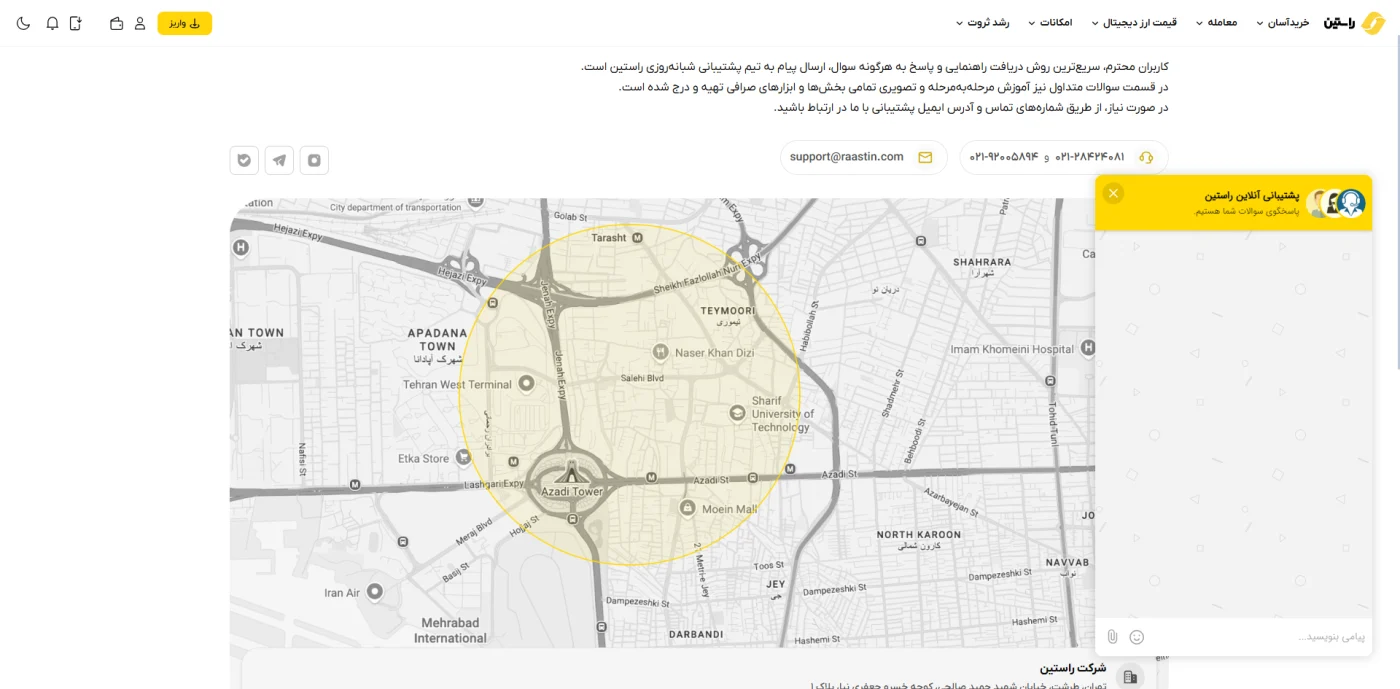Screen dimensions: 1400x689
Task: Click the TEYMOORI label on map
Action: pos(727,311)
